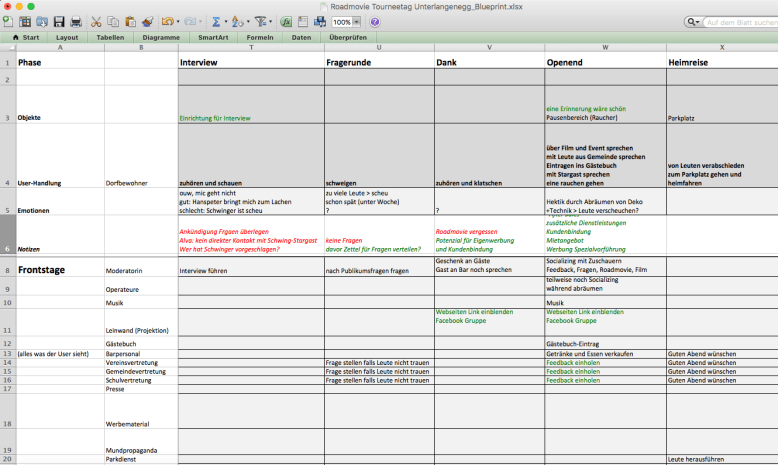This screenshot has height=465, width=778.
Task: Click the 'Einrichtung für Interview' cell
Action: (251, 104)
